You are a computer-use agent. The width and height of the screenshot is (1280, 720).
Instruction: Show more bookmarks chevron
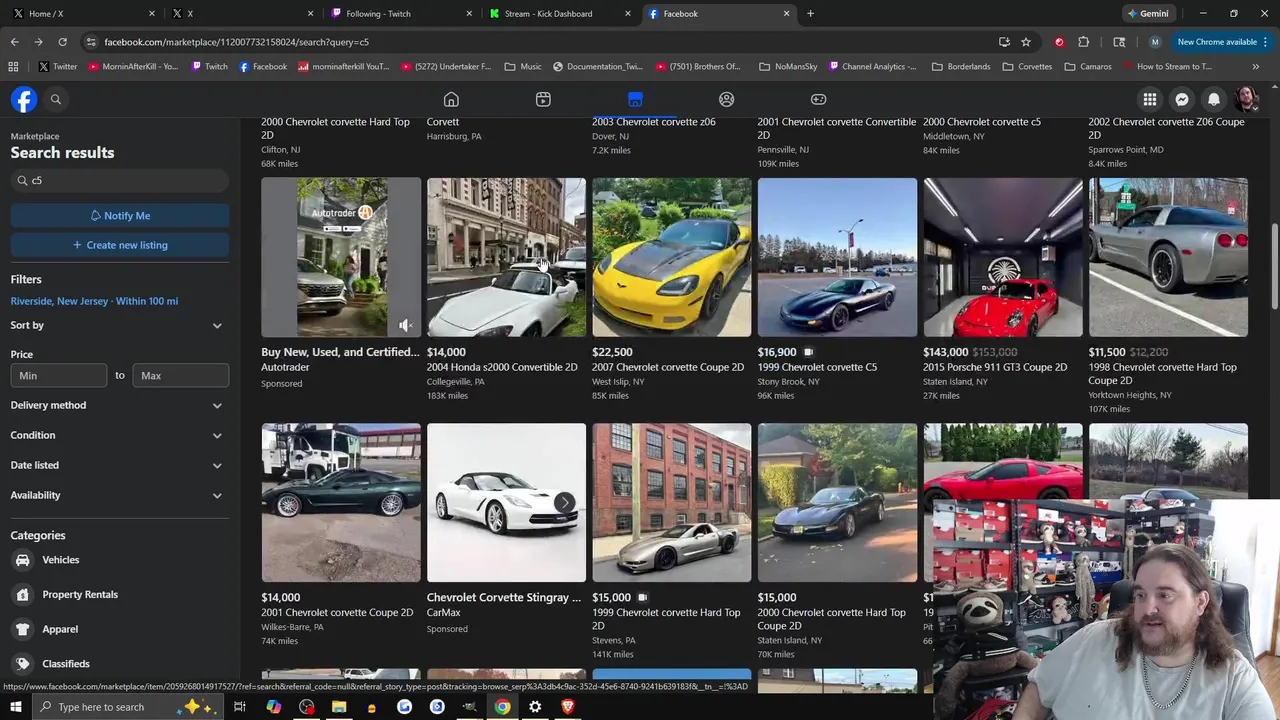pyautogui.click(x=1255, y=67)
